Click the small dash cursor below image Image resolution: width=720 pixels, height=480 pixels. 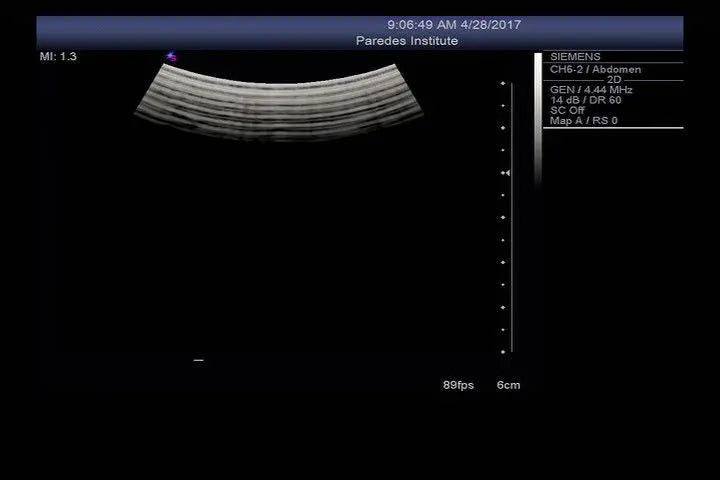[198, 360]
